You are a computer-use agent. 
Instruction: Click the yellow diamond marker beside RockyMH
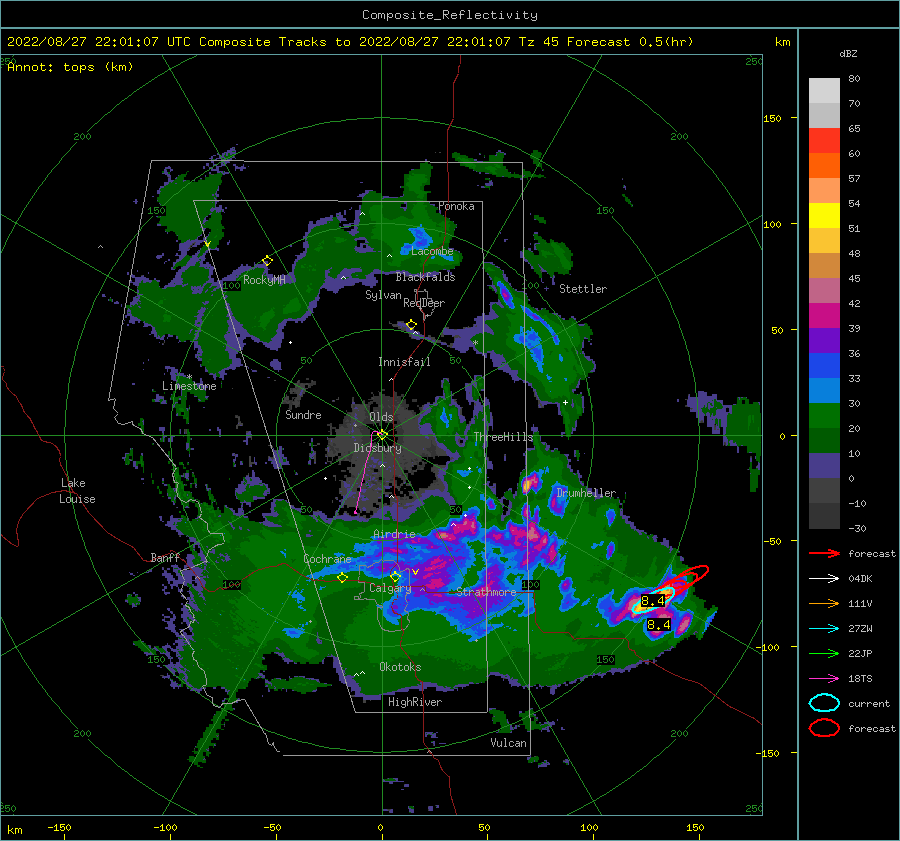coord(267,261)
